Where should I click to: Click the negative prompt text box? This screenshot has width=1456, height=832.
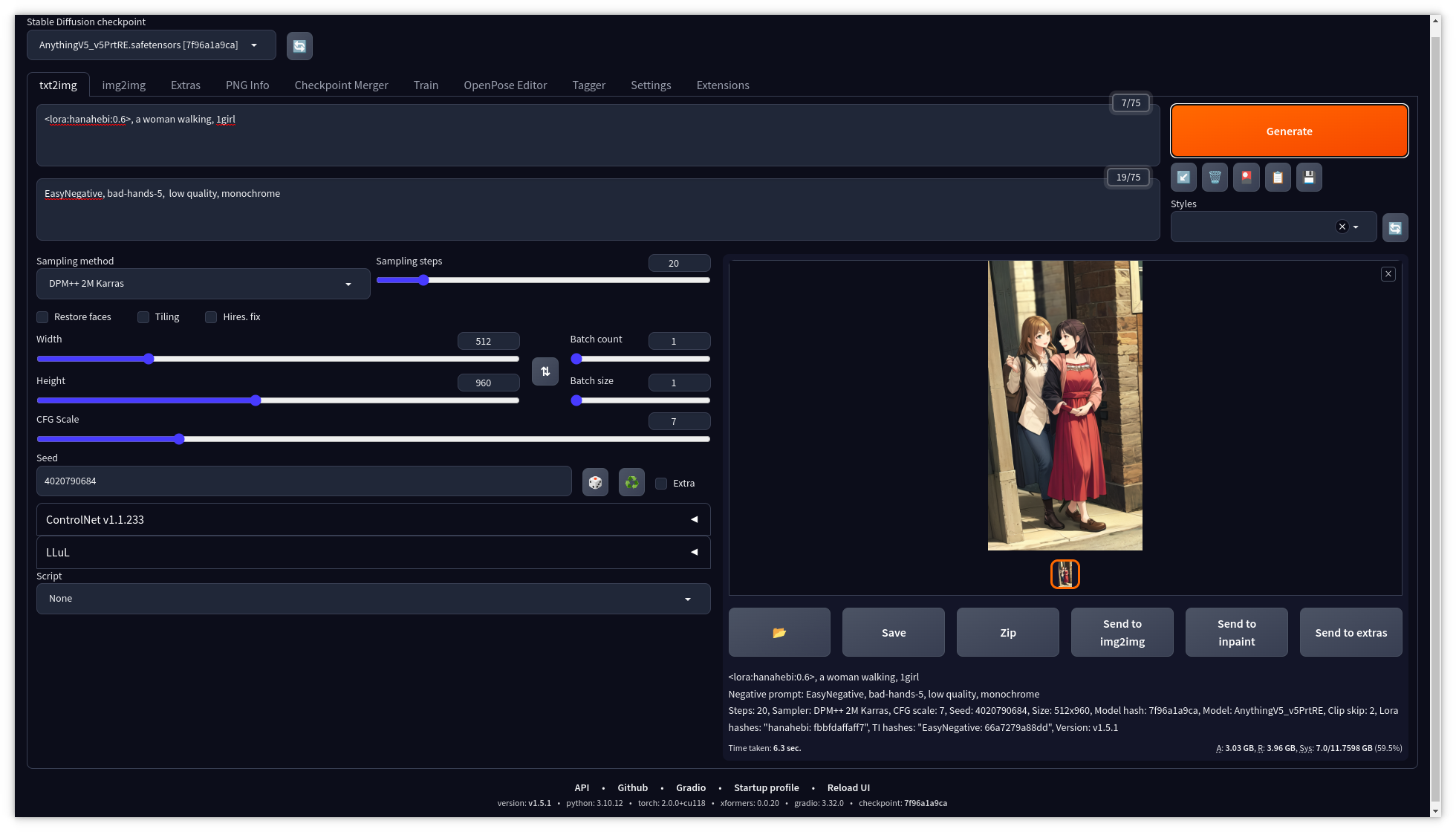coord(598,209)
